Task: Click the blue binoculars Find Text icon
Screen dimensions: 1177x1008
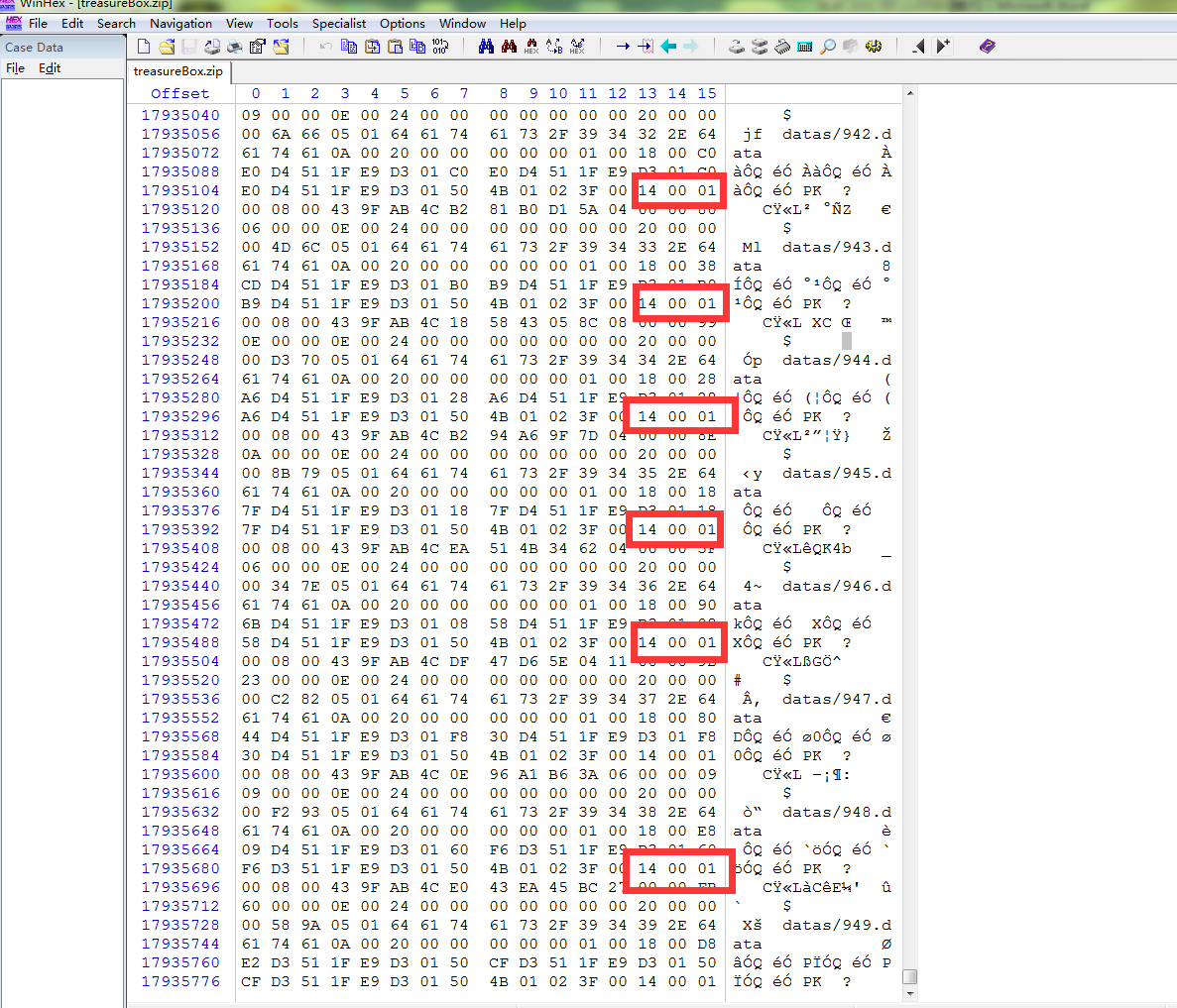Action: pos(486,47)
